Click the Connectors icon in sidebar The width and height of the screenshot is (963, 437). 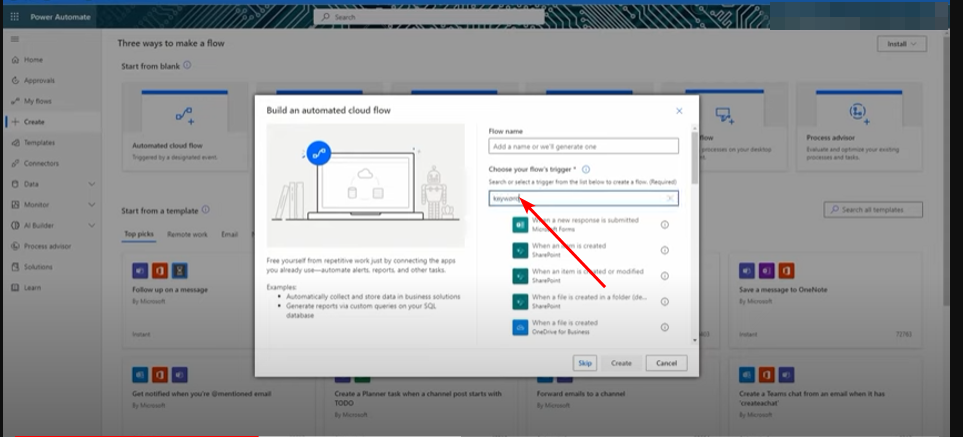(15, 163)
